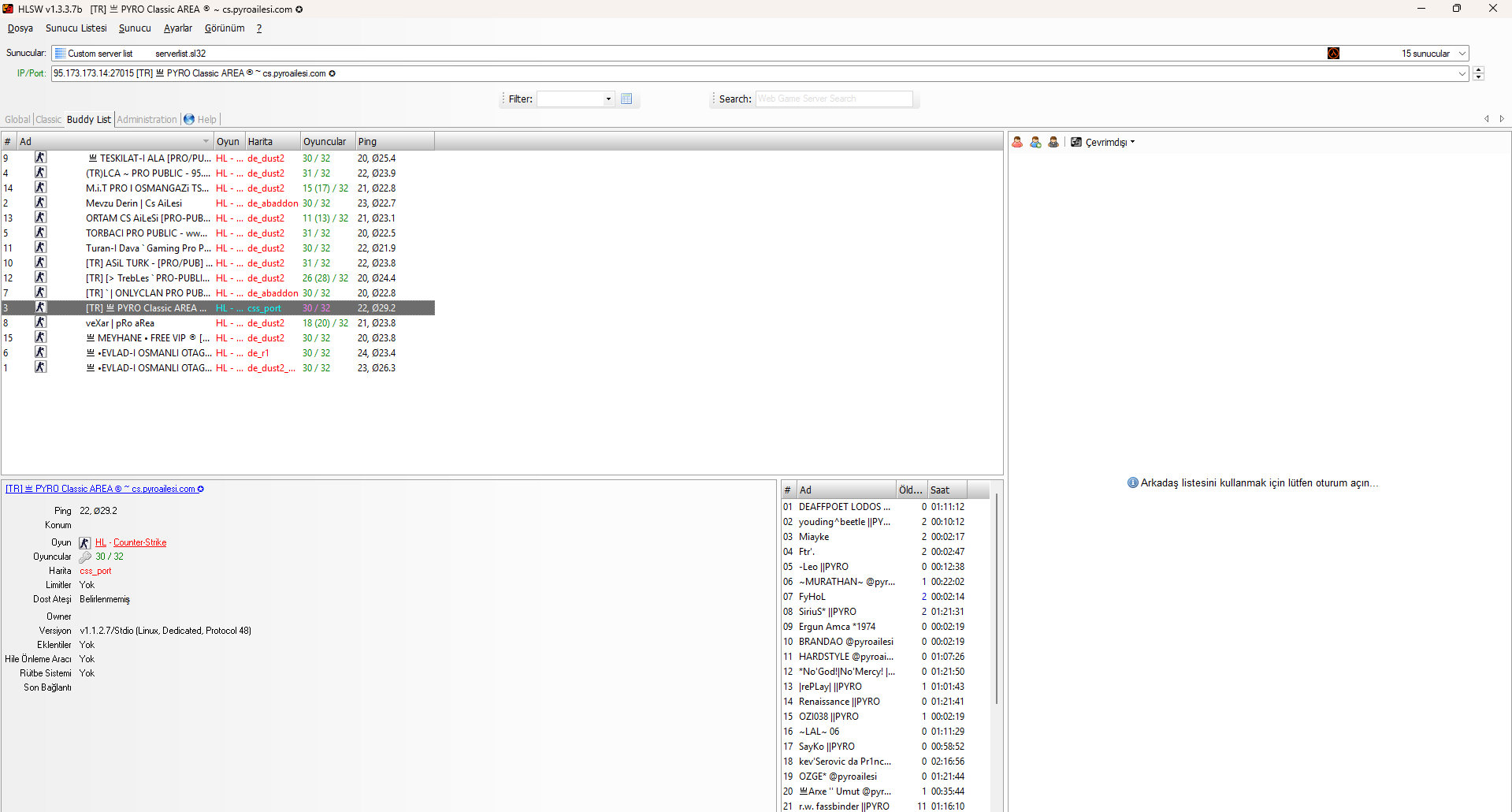1512x812 pixels.
Task: Open the Dosya menu
Action: coord(20,28)
